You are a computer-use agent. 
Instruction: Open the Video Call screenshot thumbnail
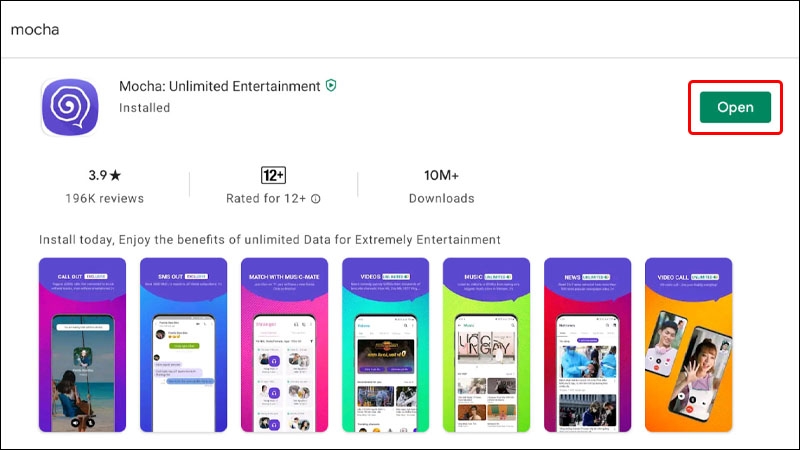(688, 345)
